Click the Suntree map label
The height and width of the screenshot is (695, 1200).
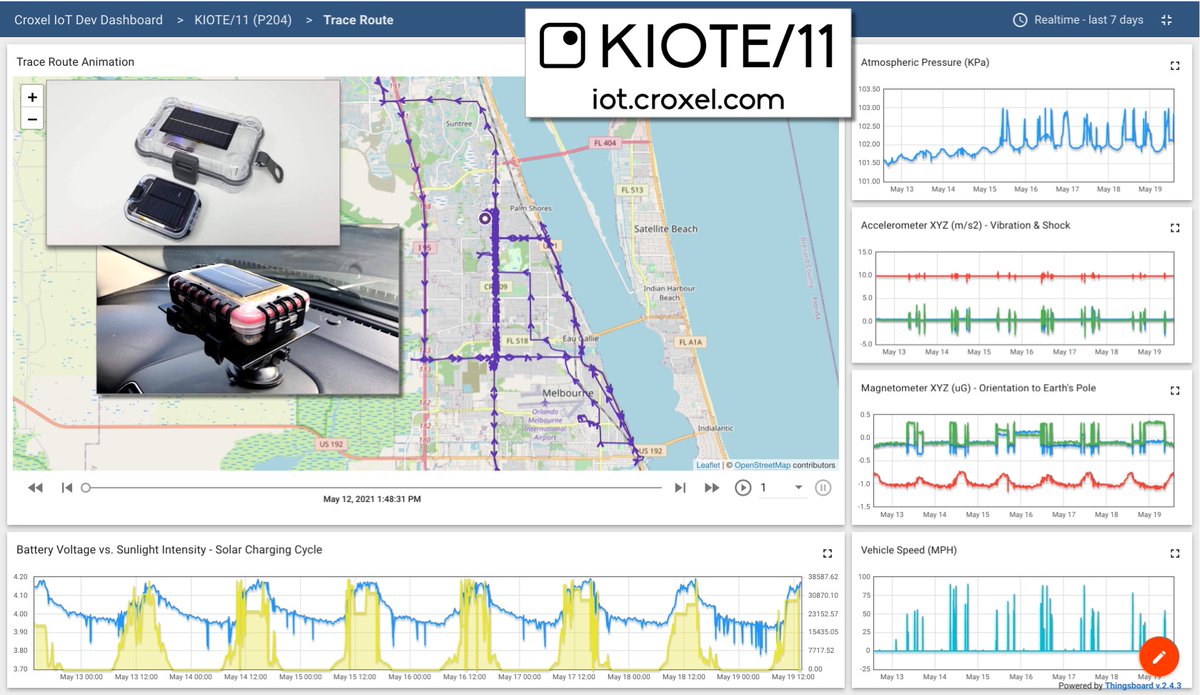click(459, 124)
